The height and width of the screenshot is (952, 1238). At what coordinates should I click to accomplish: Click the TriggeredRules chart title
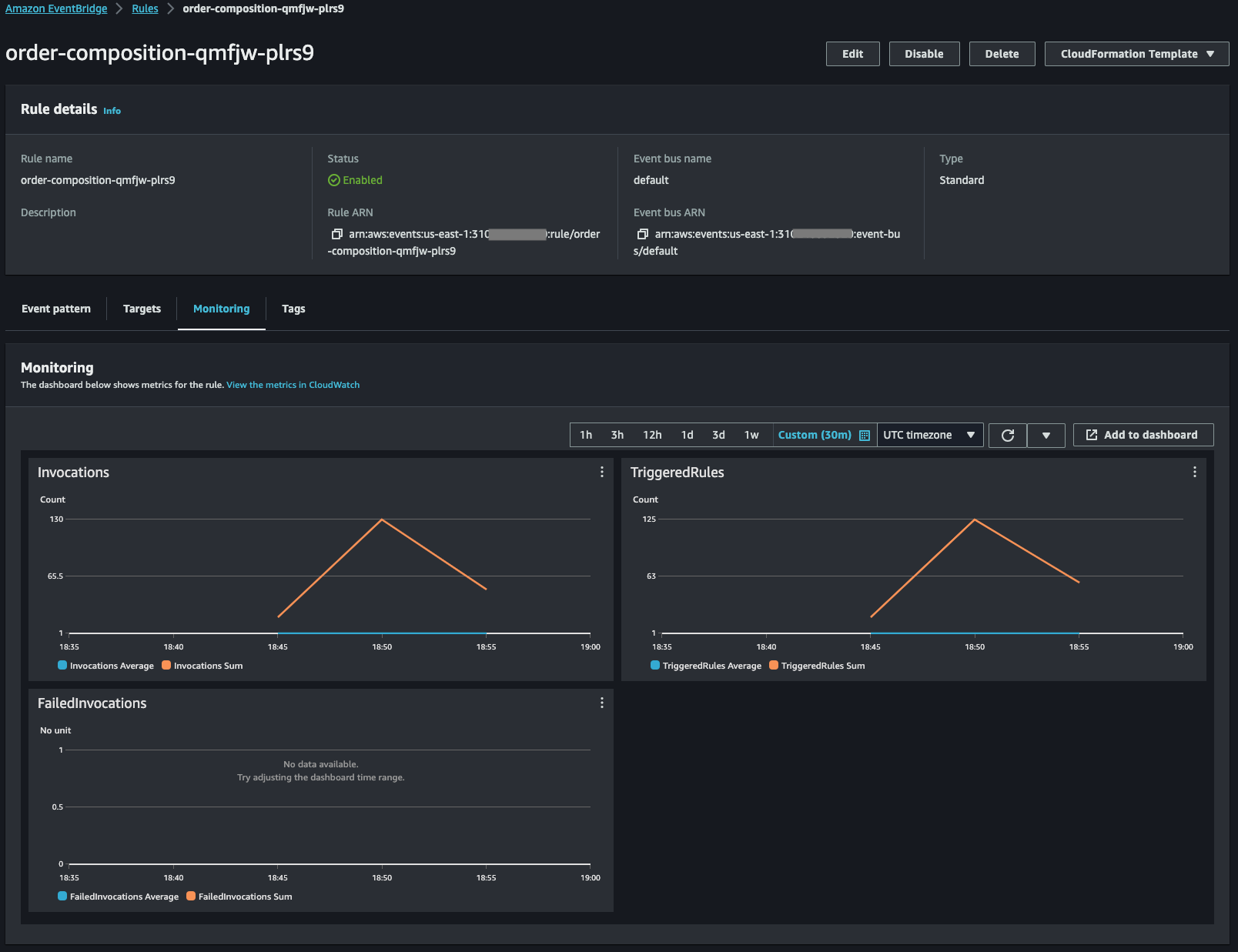tap(677, 473)
